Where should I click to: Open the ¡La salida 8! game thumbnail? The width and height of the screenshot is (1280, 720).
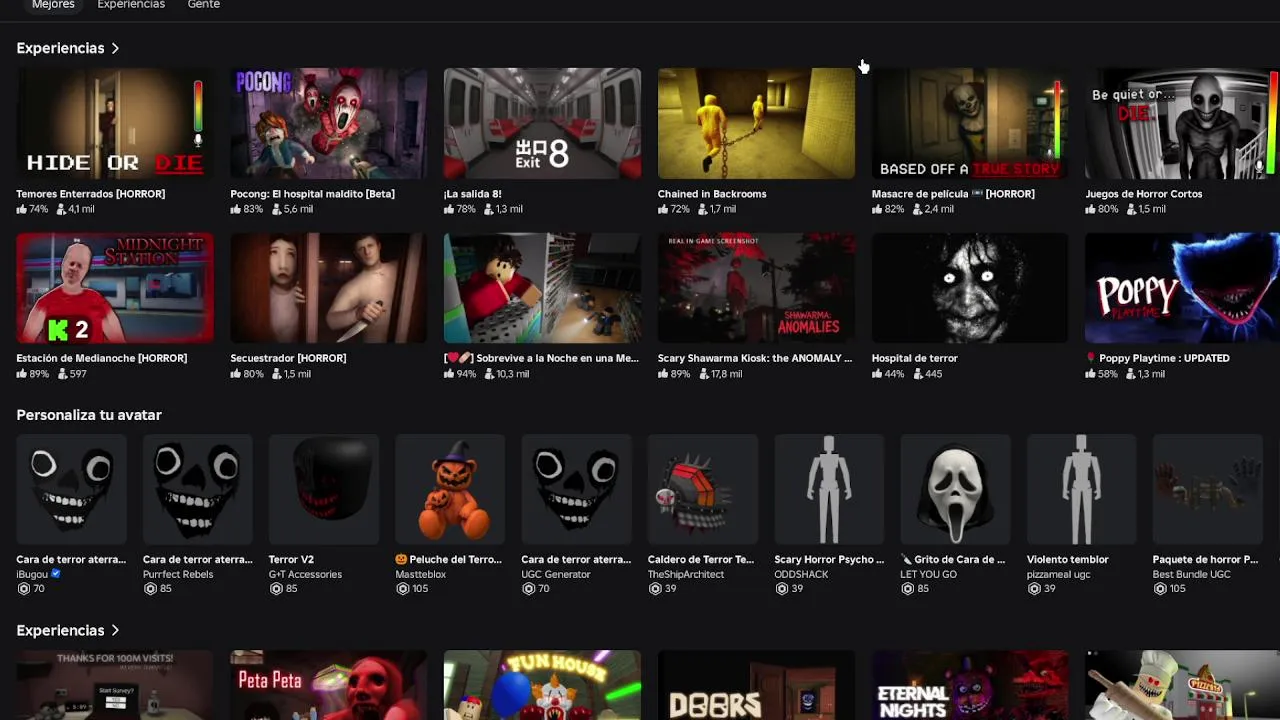coord(542,123)
